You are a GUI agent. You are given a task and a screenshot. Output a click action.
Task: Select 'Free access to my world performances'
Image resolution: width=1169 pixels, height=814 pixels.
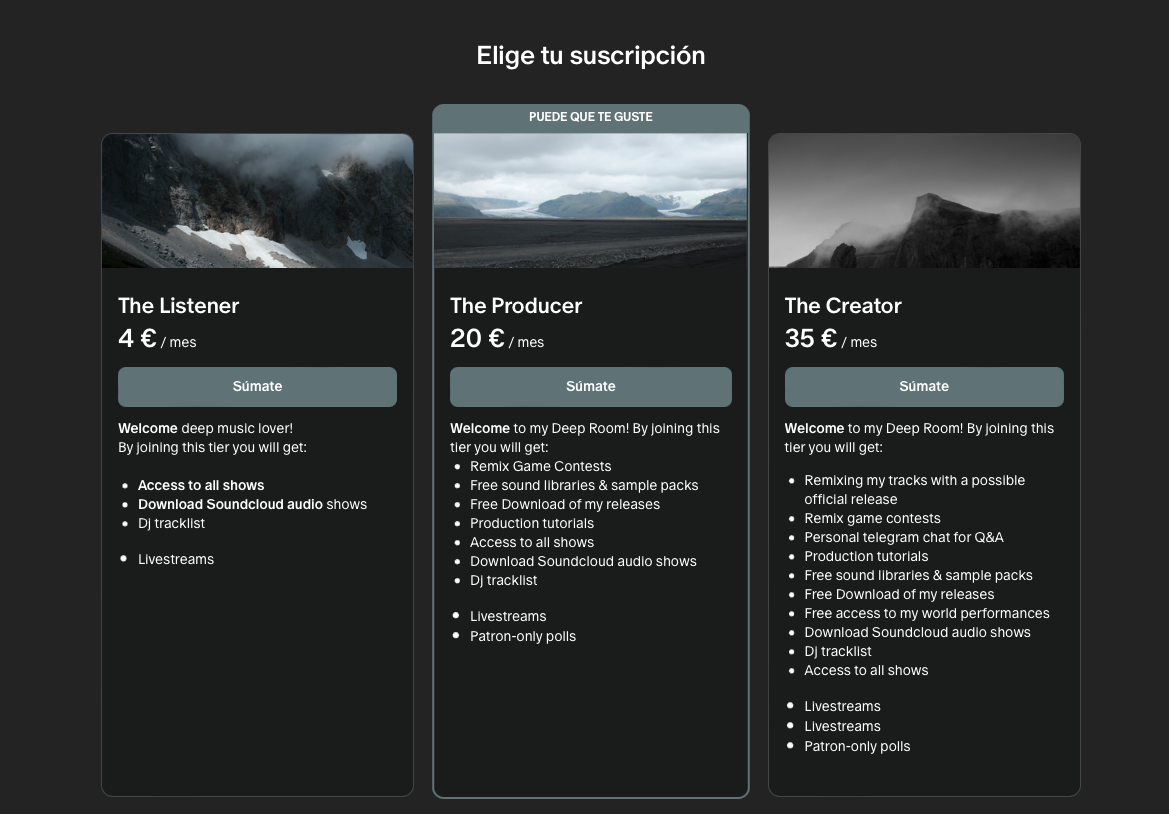pyautogui.click(x=926, y=613)
